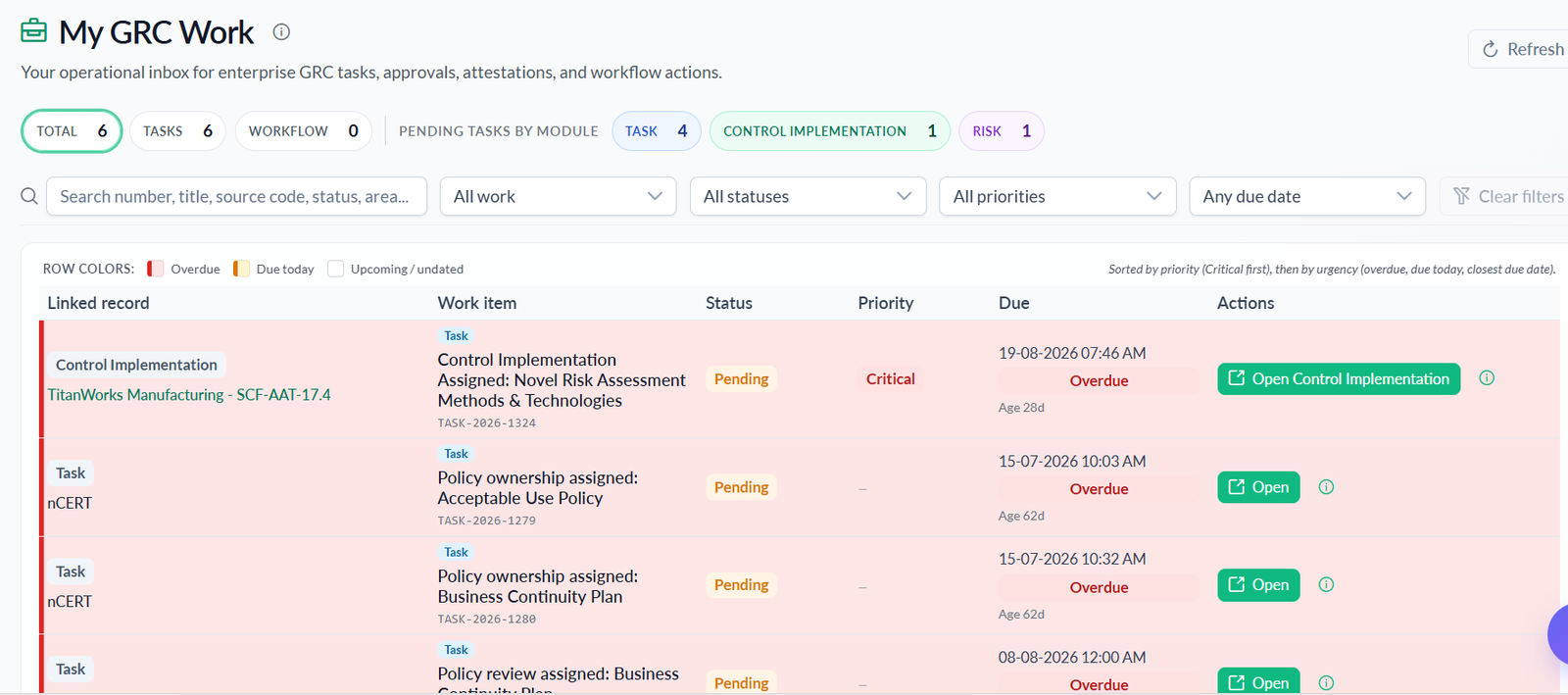Screen dimensions: 1568x695
Task: Click the 08-08-2026 12:00 AM due date
Action: pos(1072,658)
